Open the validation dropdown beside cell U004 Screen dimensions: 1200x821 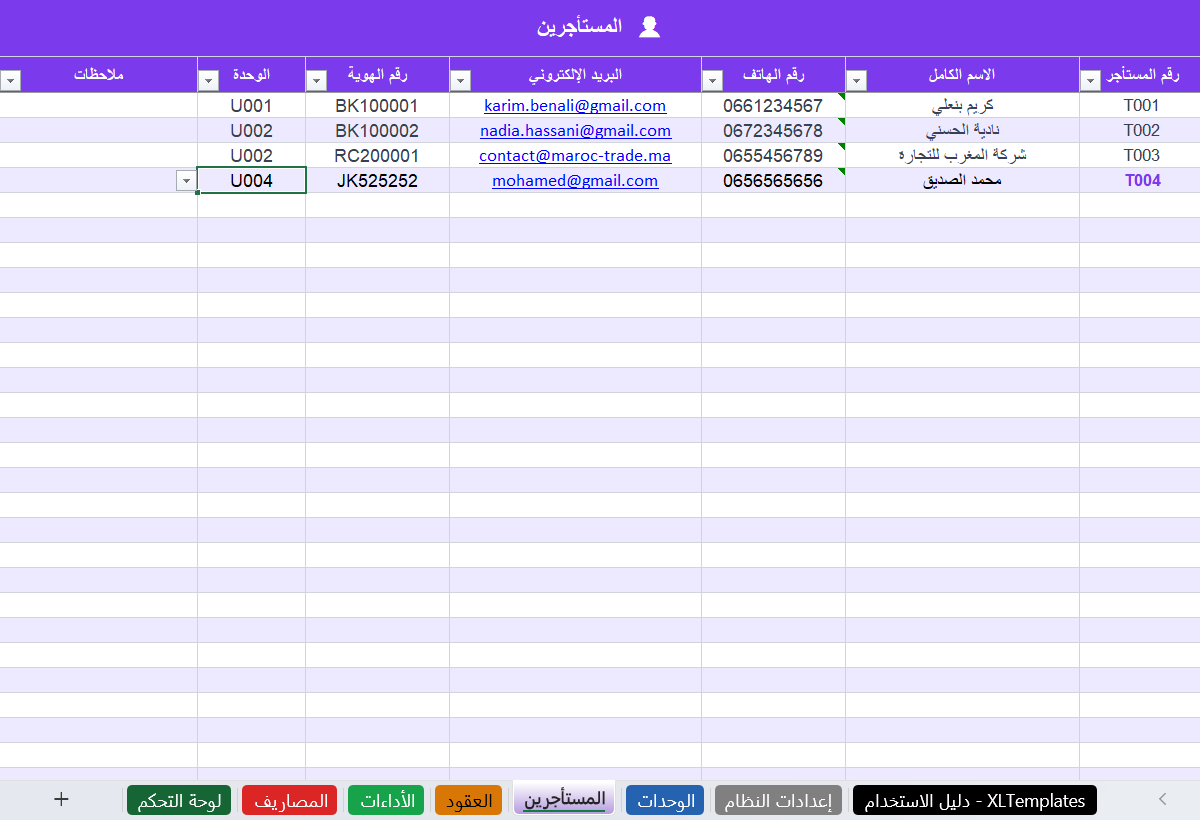click(186, 180)
